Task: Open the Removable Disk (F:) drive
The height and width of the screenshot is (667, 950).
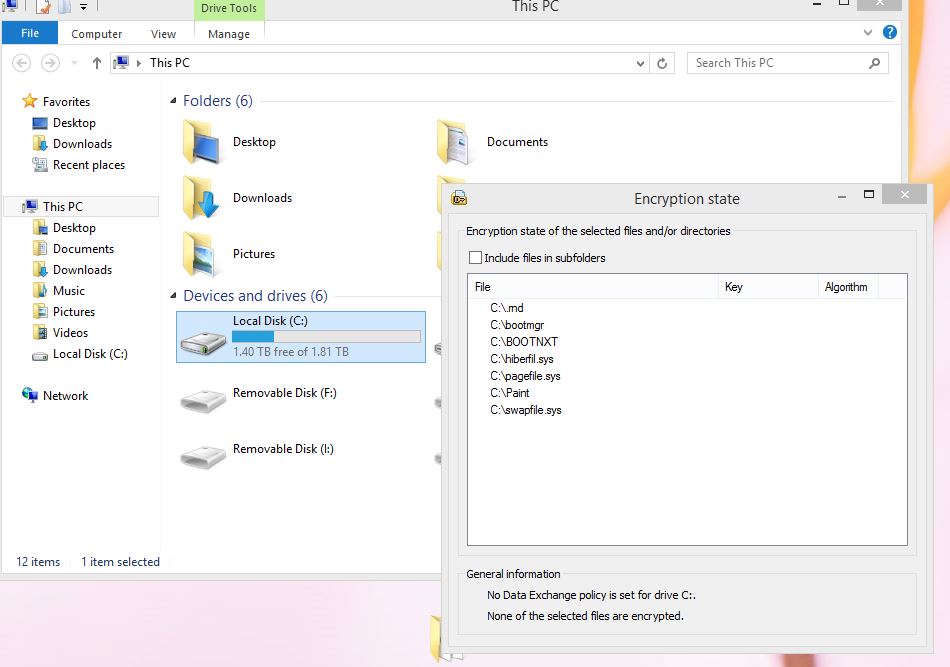Action: (x=204, y=399)
